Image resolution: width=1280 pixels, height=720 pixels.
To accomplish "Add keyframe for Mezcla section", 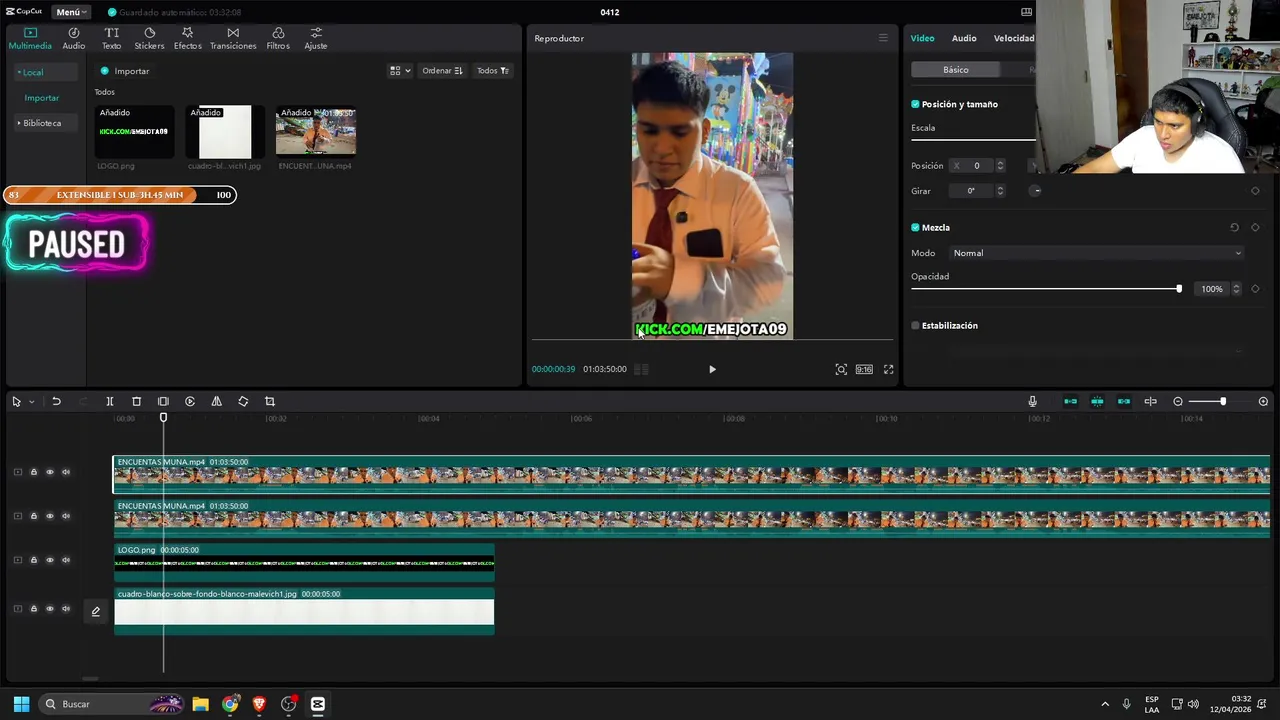I will tap(1255, 228).
